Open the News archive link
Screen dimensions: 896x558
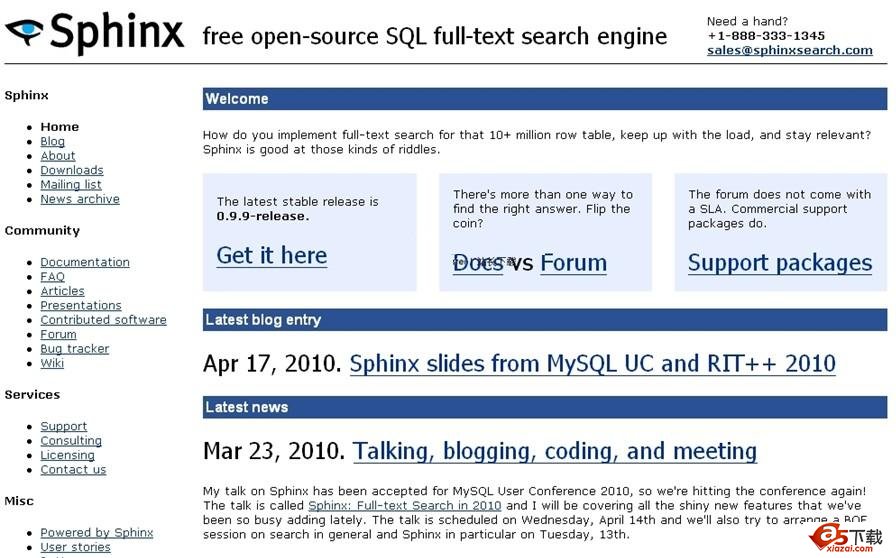click(x=79, y=199)
